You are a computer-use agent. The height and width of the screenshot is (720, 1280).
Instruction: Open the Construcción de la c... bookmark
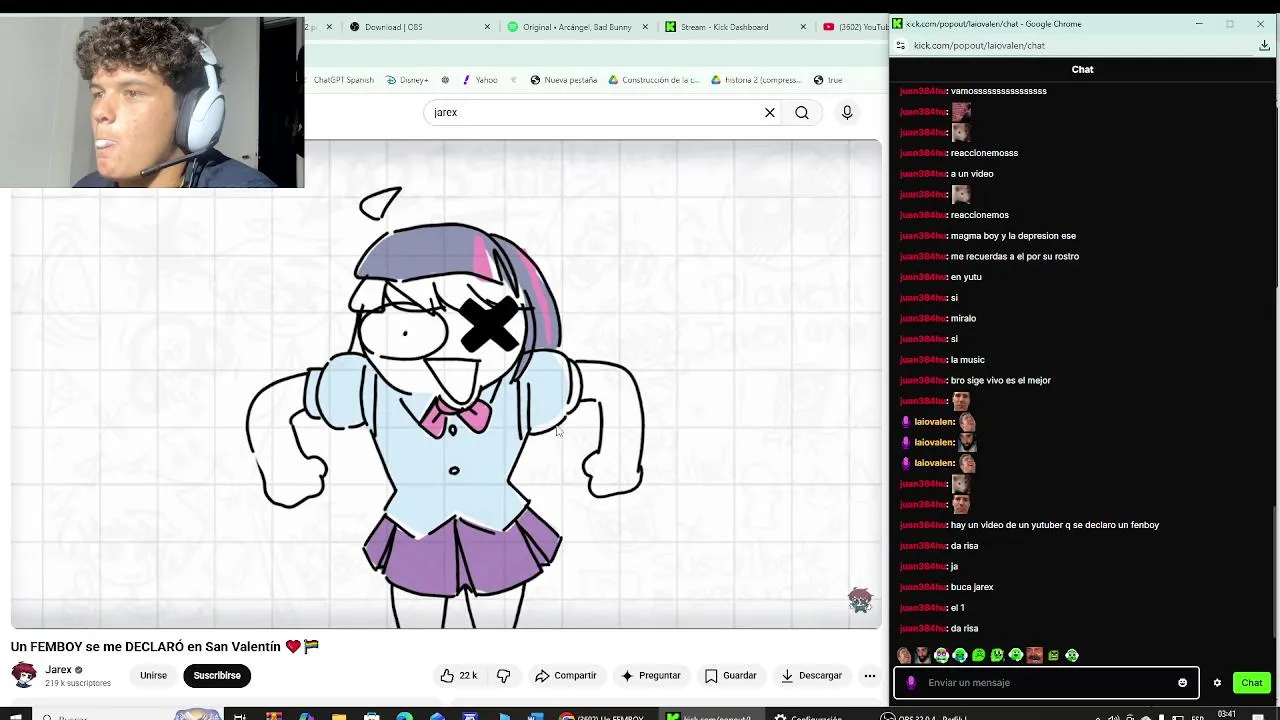[x=654, y=80]
